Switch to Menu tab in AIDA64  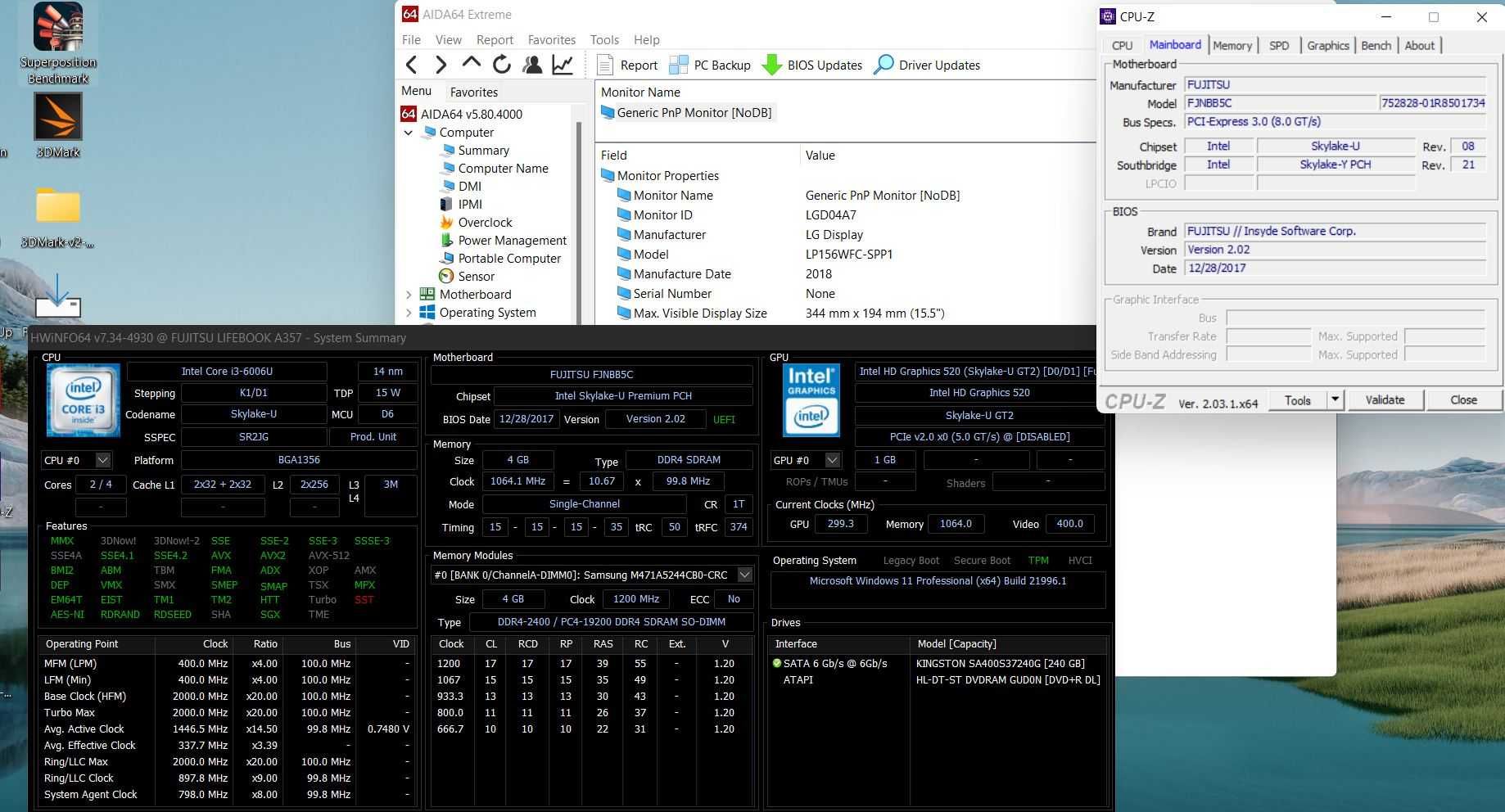pos(416,91)
